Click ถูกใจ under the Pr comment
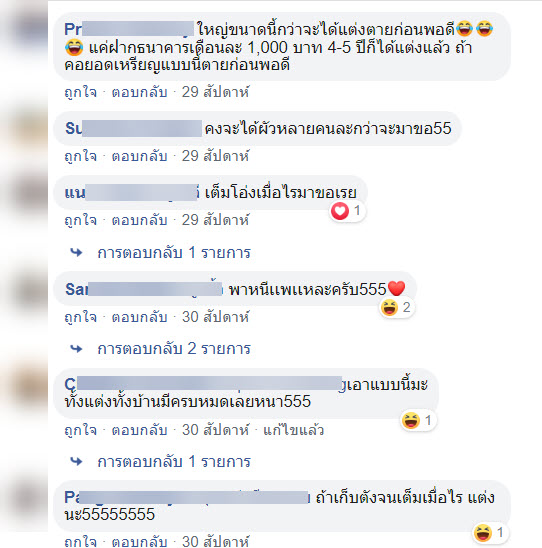 pyautogui.click(x=81, y=92)
